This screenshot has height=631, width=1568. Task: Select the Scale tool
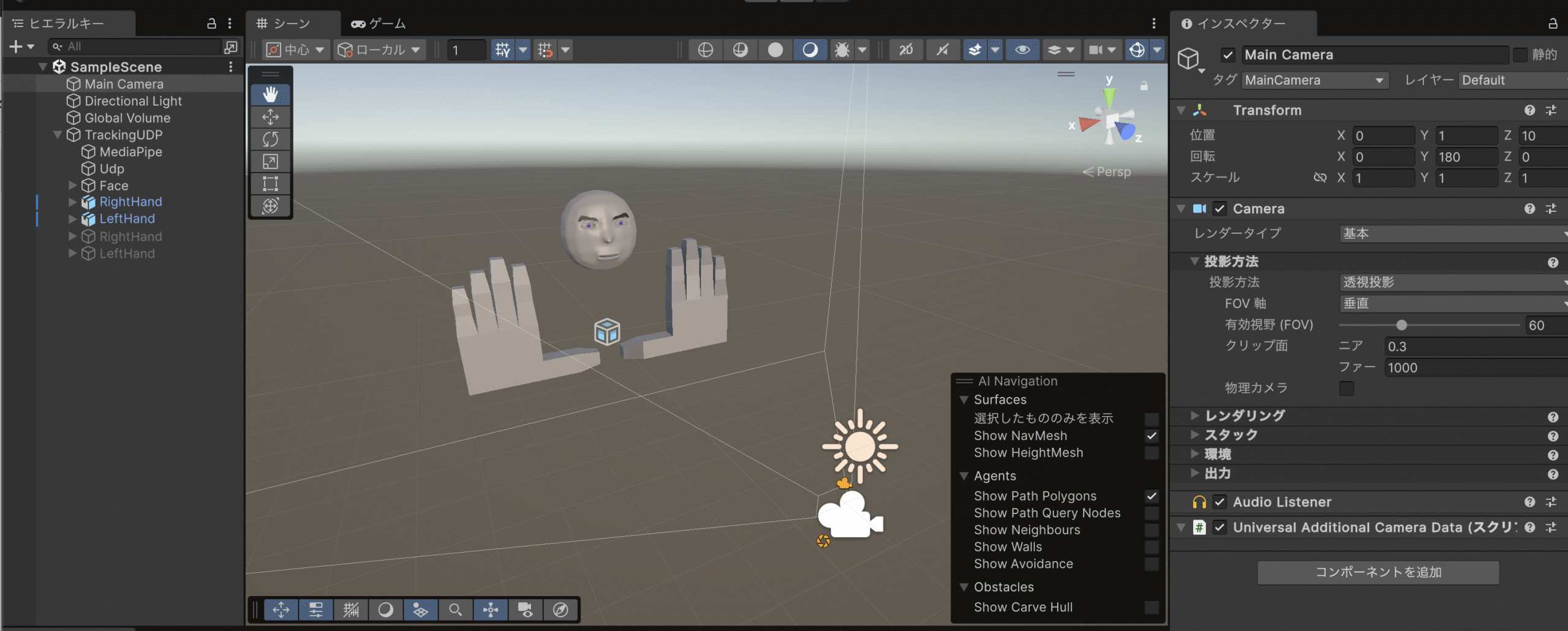(270, 161)
